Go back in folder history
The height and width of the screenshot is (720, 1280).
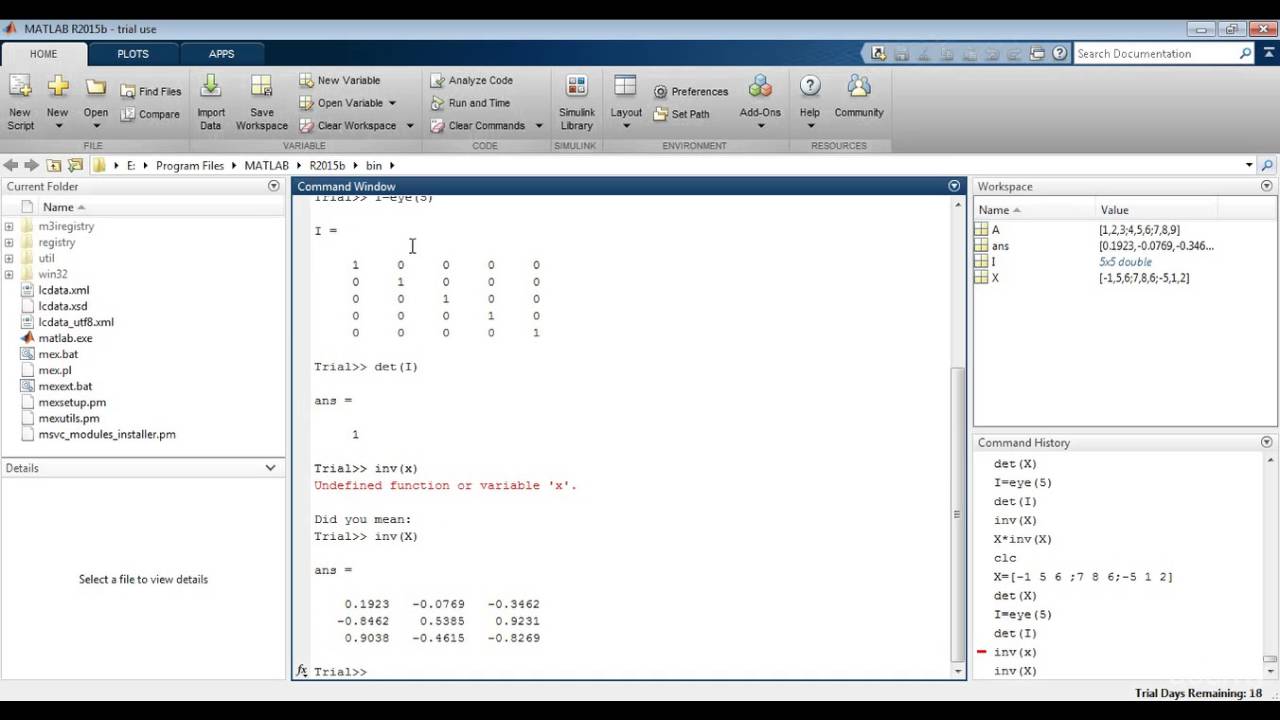click(x=11, y=165)
